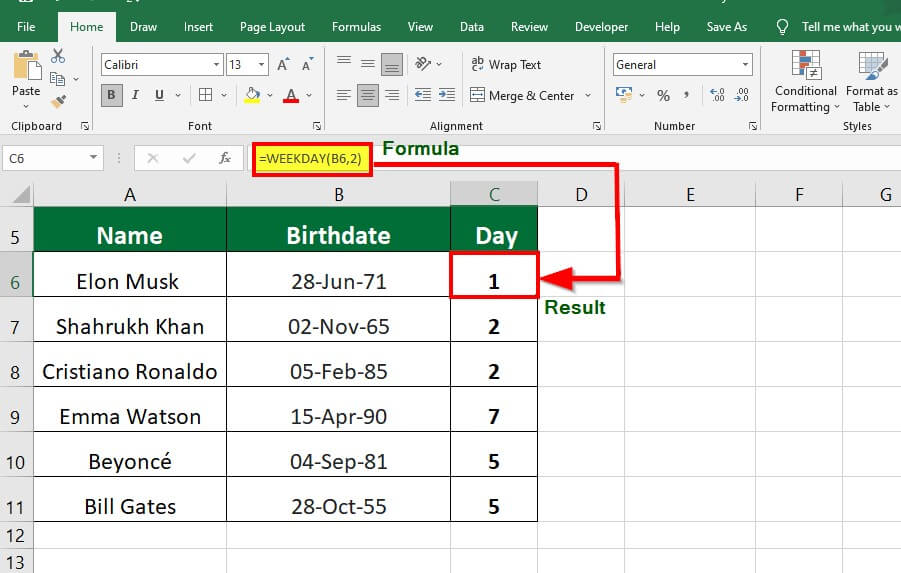Image resolution: width=901 pixels, height=573 pixels.
Task: Open the Help tab
Action: coord(667,27)
